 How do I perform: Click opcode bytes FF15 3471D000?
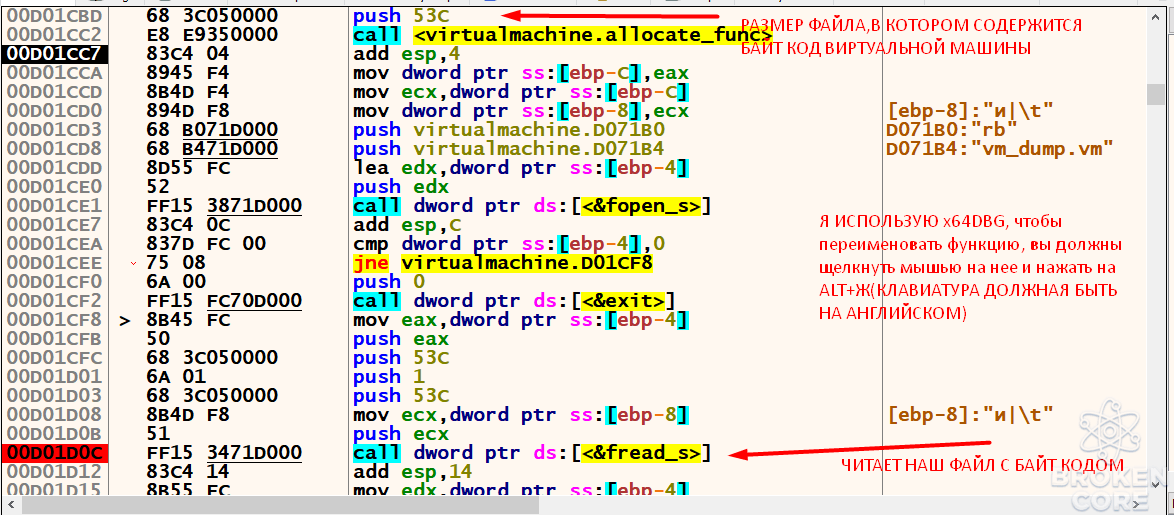pos(224,453)
